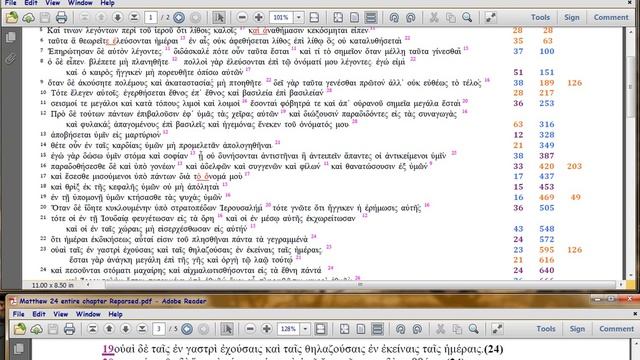Image resolution: width=640 pixels, height=360 pixels.
Task: Zoom in with the plus button in the top window
Action: point(258,18)
